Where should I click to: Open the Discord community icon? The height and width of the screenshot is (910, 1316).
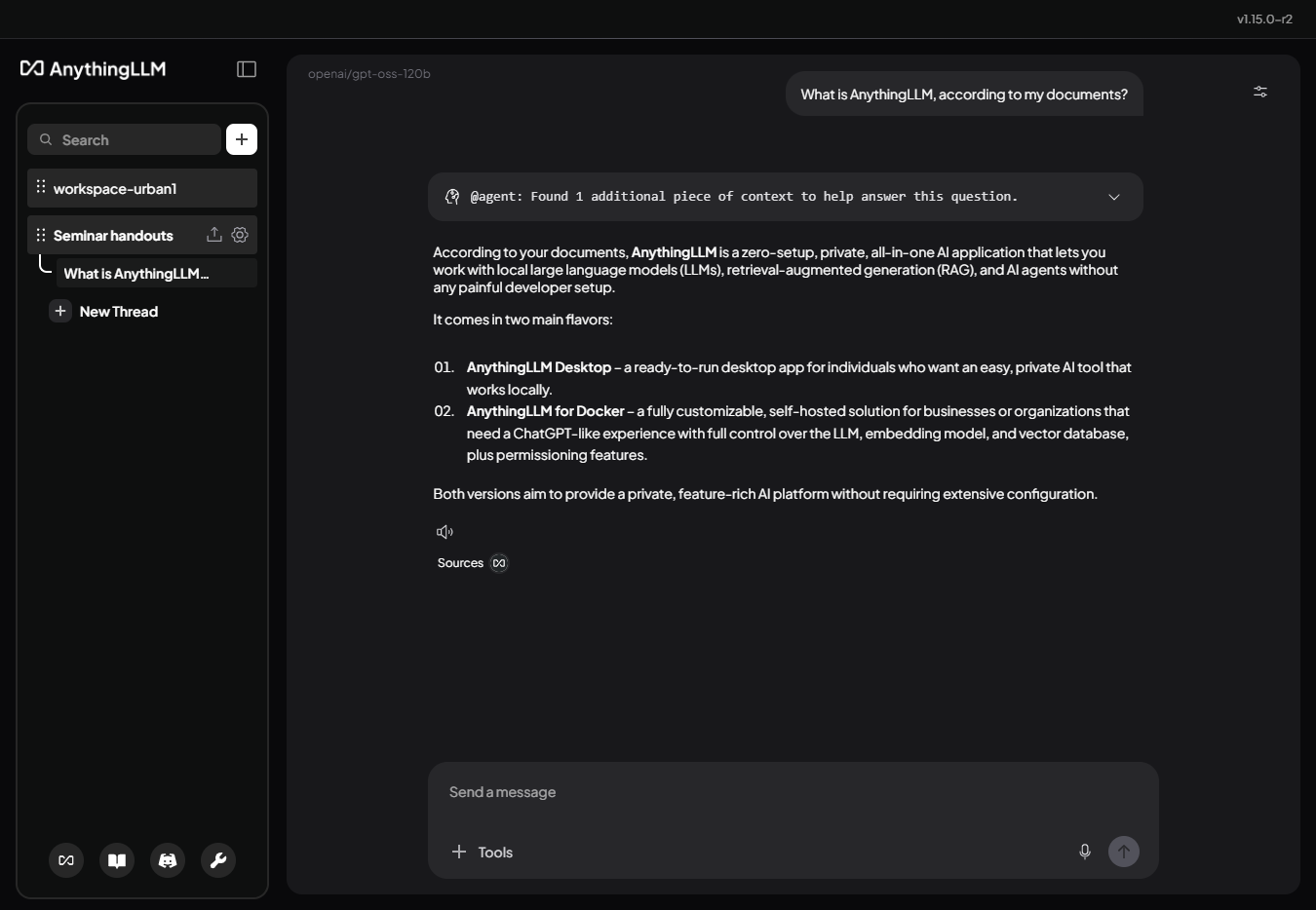[168, 860]
